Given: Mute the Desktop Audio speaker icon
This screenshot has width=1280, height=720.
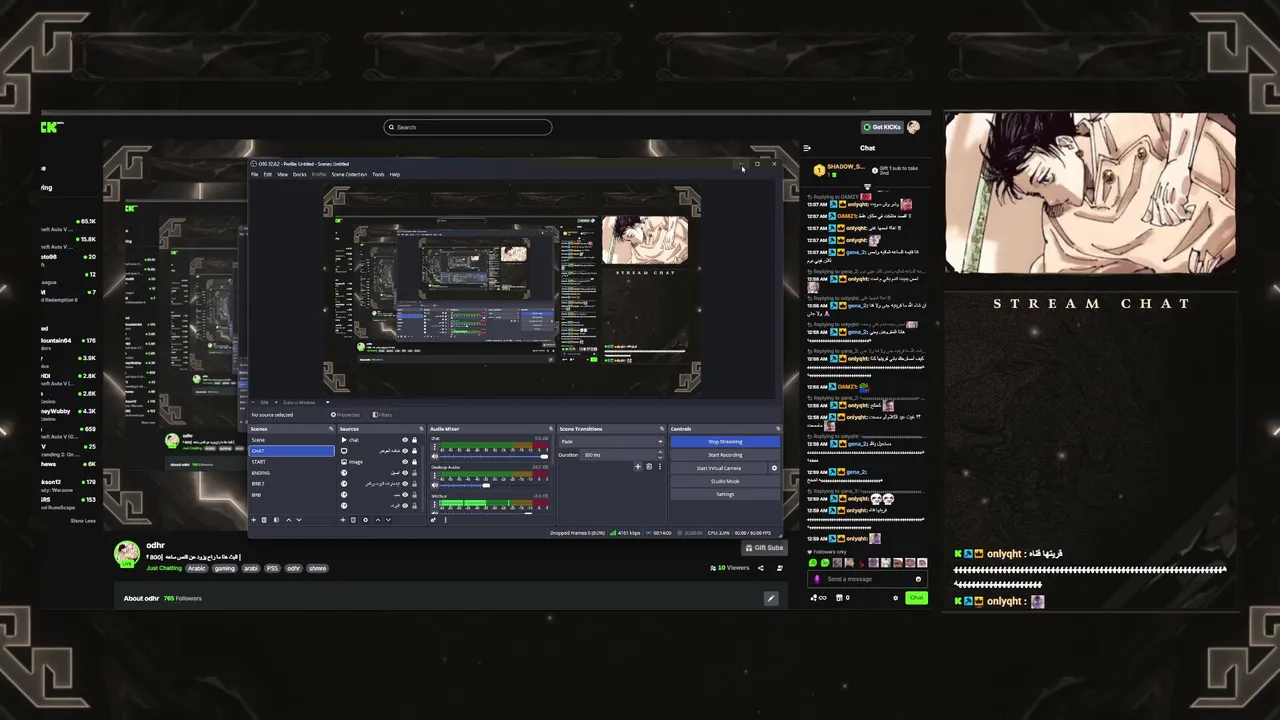Looking at the screenshot, I should tap(435, 485).
